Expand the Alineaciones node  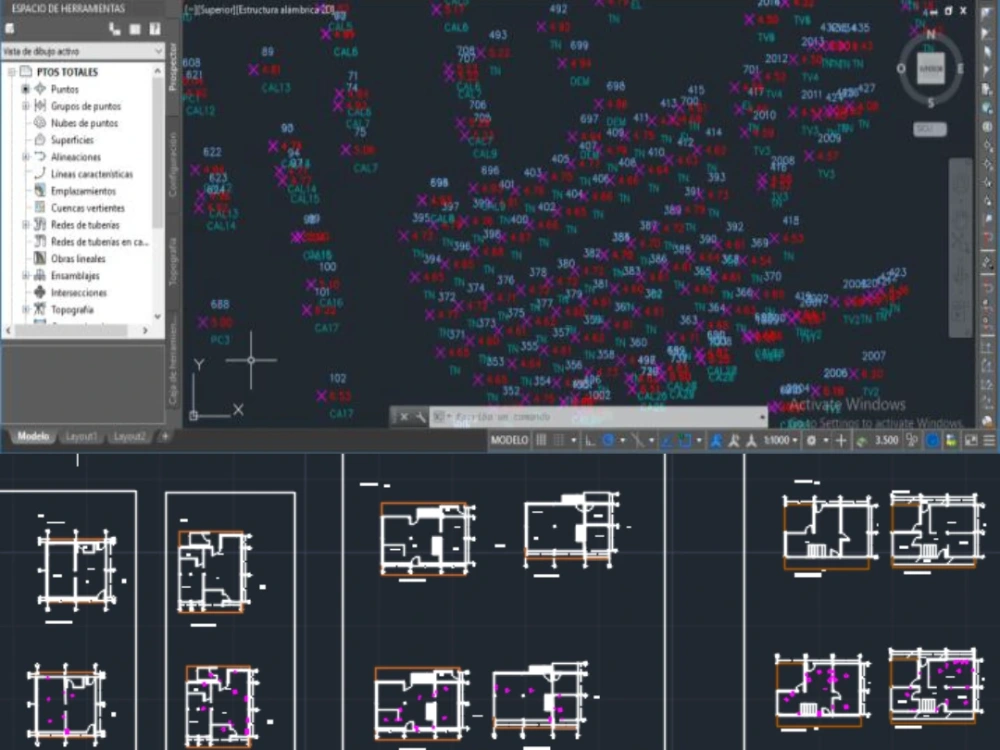tap(26, 156)
